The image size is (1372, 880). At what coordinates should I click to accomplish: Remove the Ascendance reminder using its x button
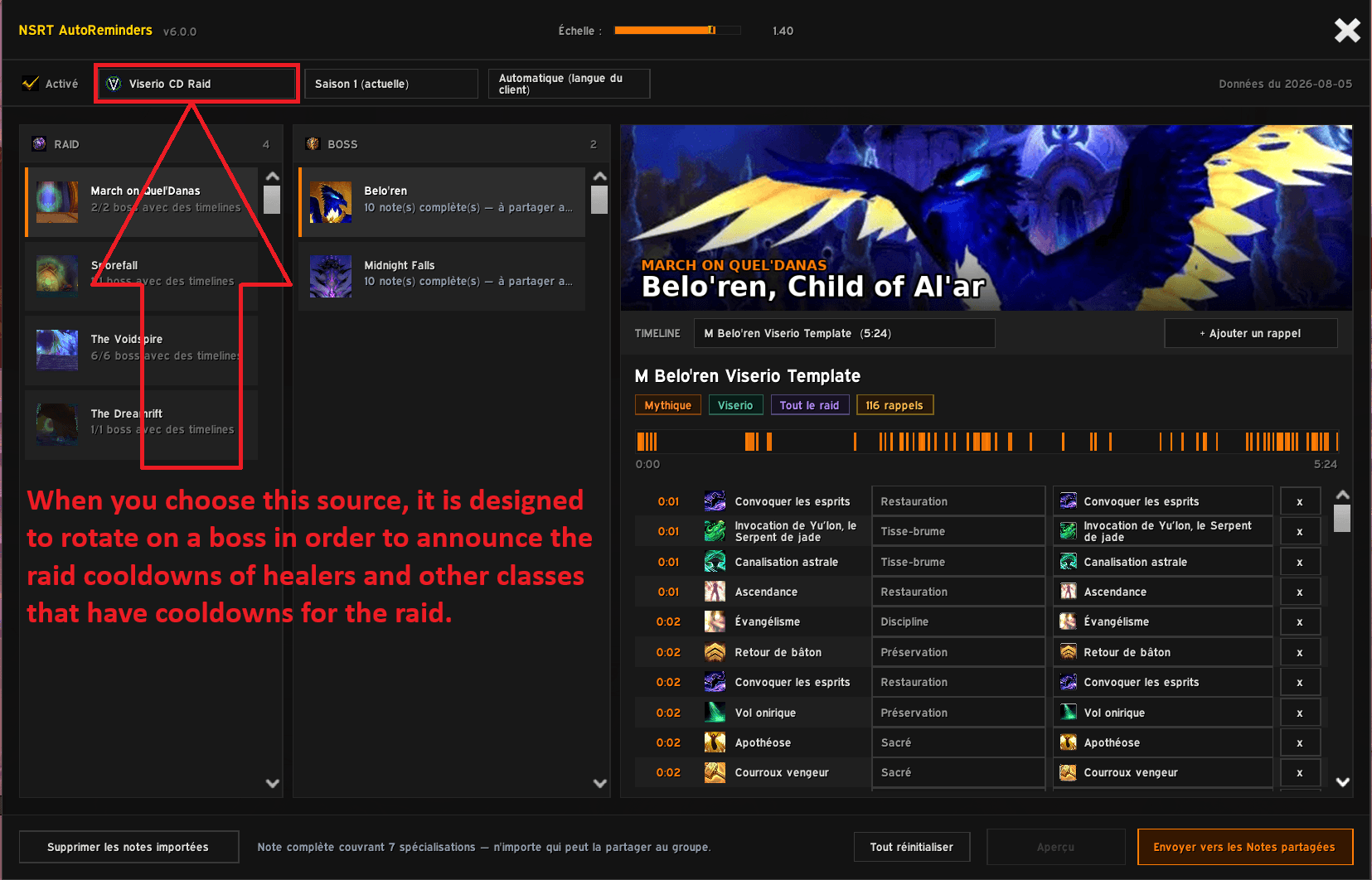[1300, 592]
